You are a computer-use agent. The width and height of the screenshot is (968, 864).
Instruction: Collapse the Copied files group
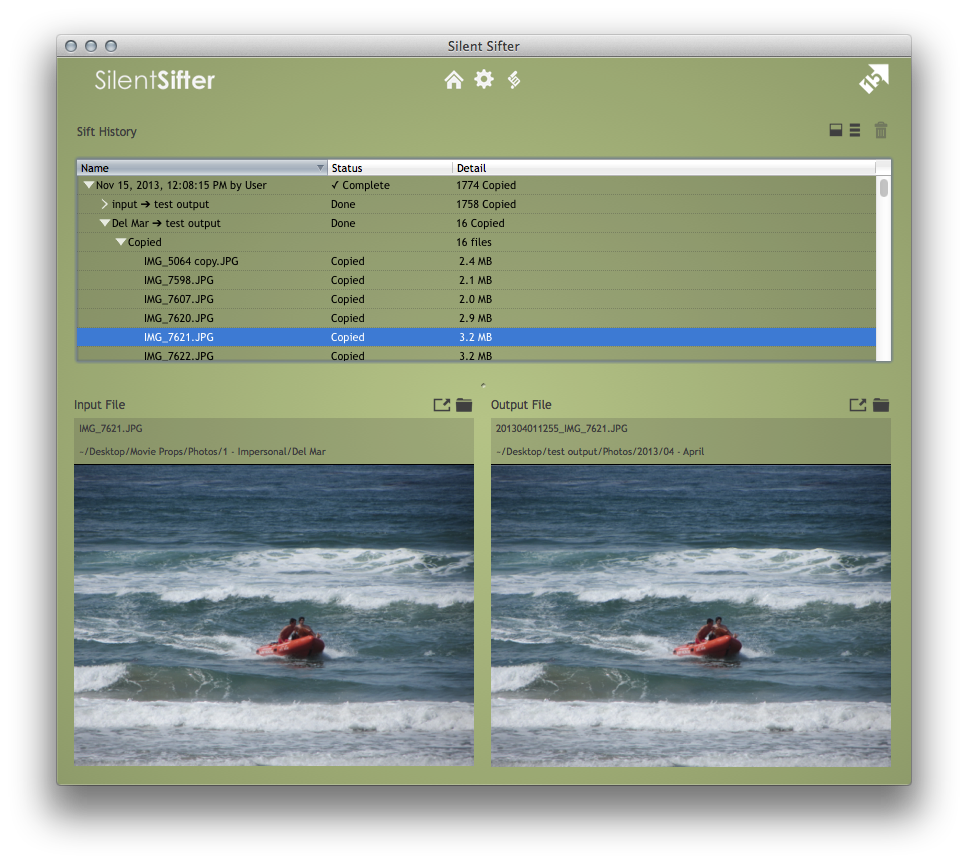(x=120, y=242)
